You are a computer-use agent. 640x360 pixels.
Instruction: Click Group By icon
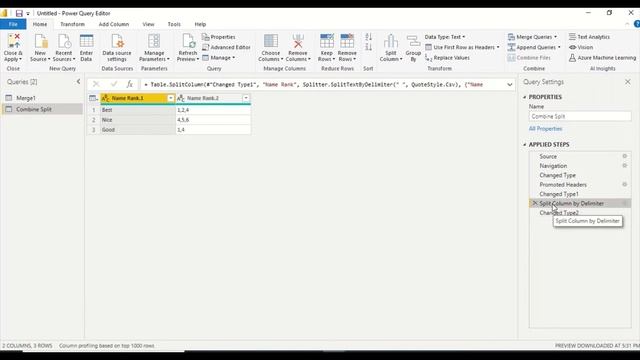pos(413,41)
